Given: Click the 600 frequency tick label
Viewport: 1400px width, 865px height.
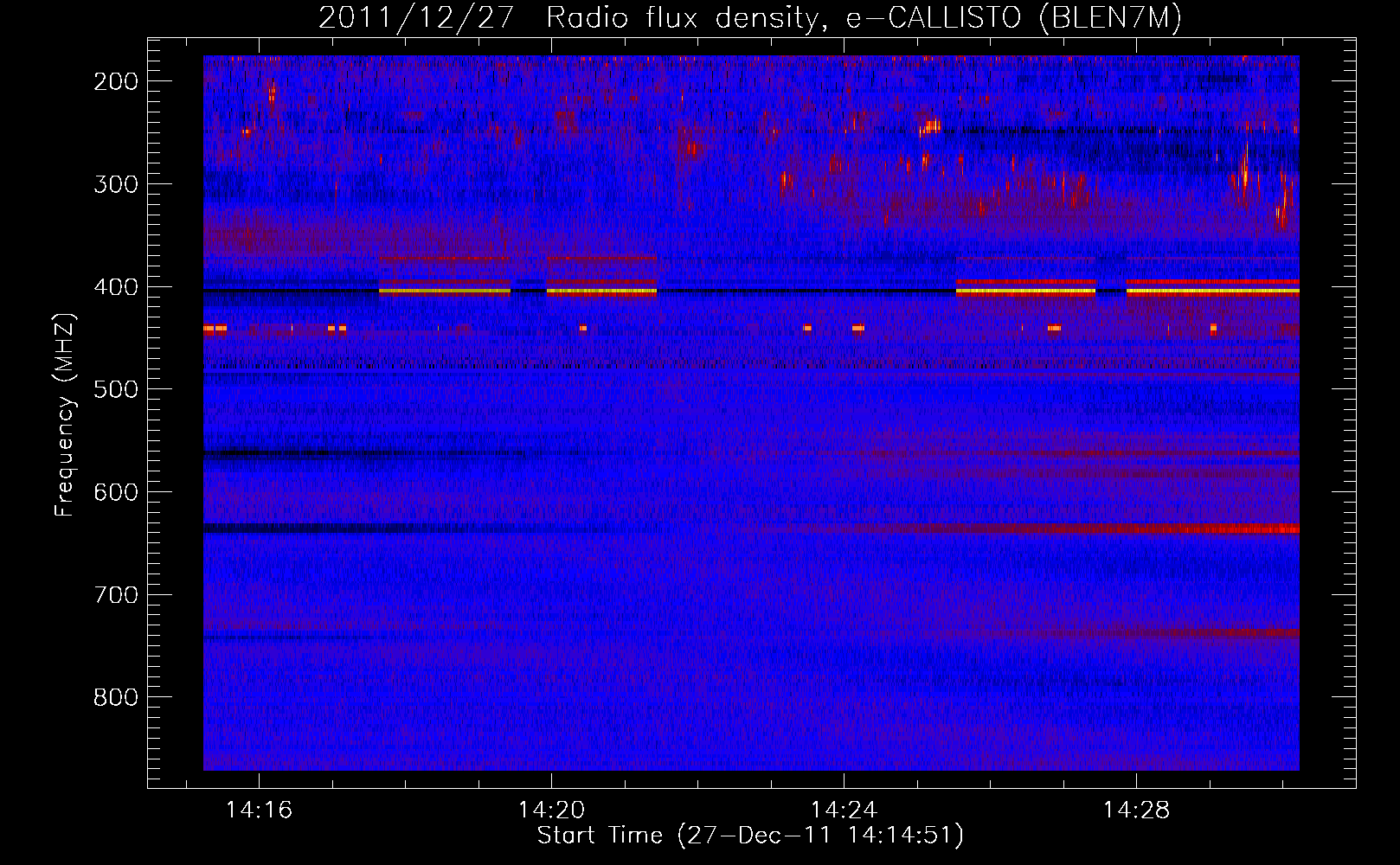Looking at the screenshot, I should (115, 492).
